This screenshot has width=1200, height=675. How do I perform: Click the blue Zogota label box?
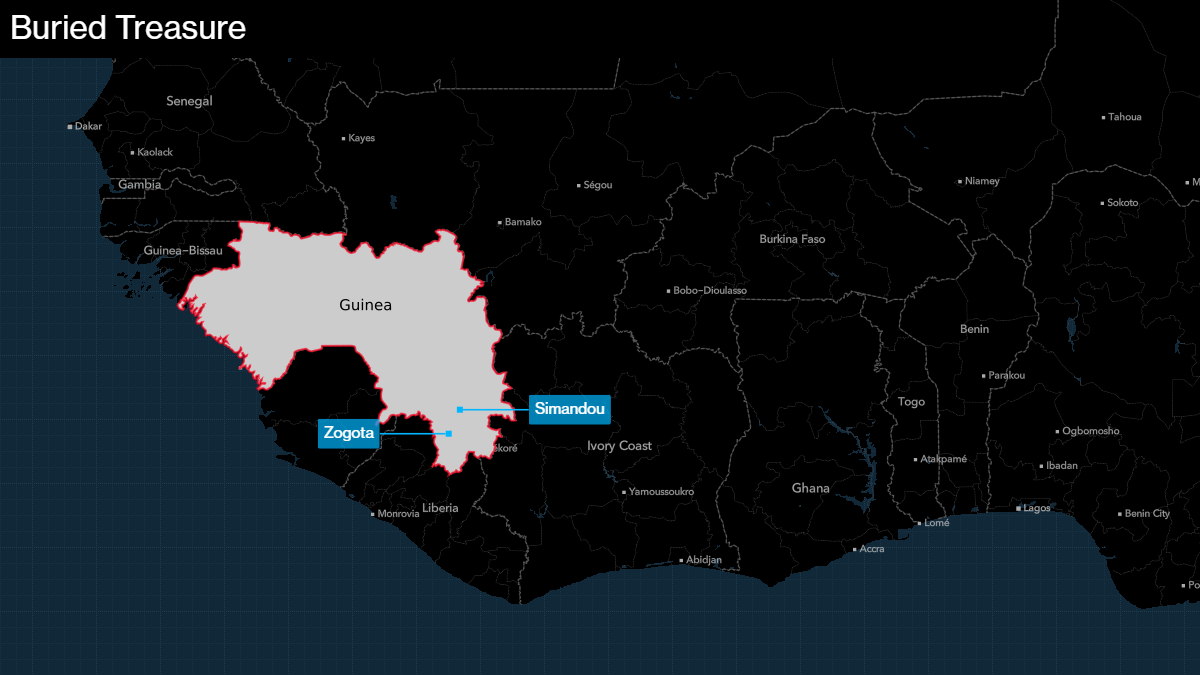(348, 434)
